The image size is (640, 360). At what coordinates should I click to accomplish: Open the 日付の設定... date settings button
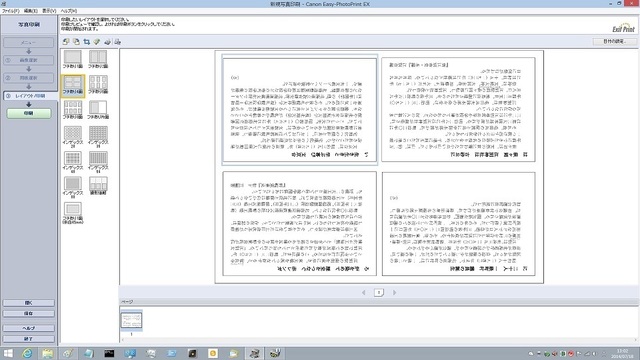click(615, 41)
